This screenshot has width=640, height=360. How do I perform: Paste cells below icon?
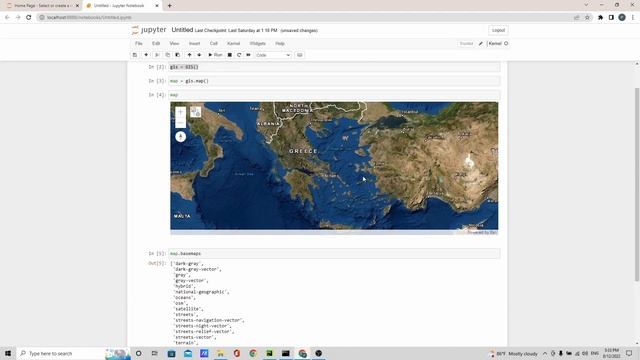178,55
